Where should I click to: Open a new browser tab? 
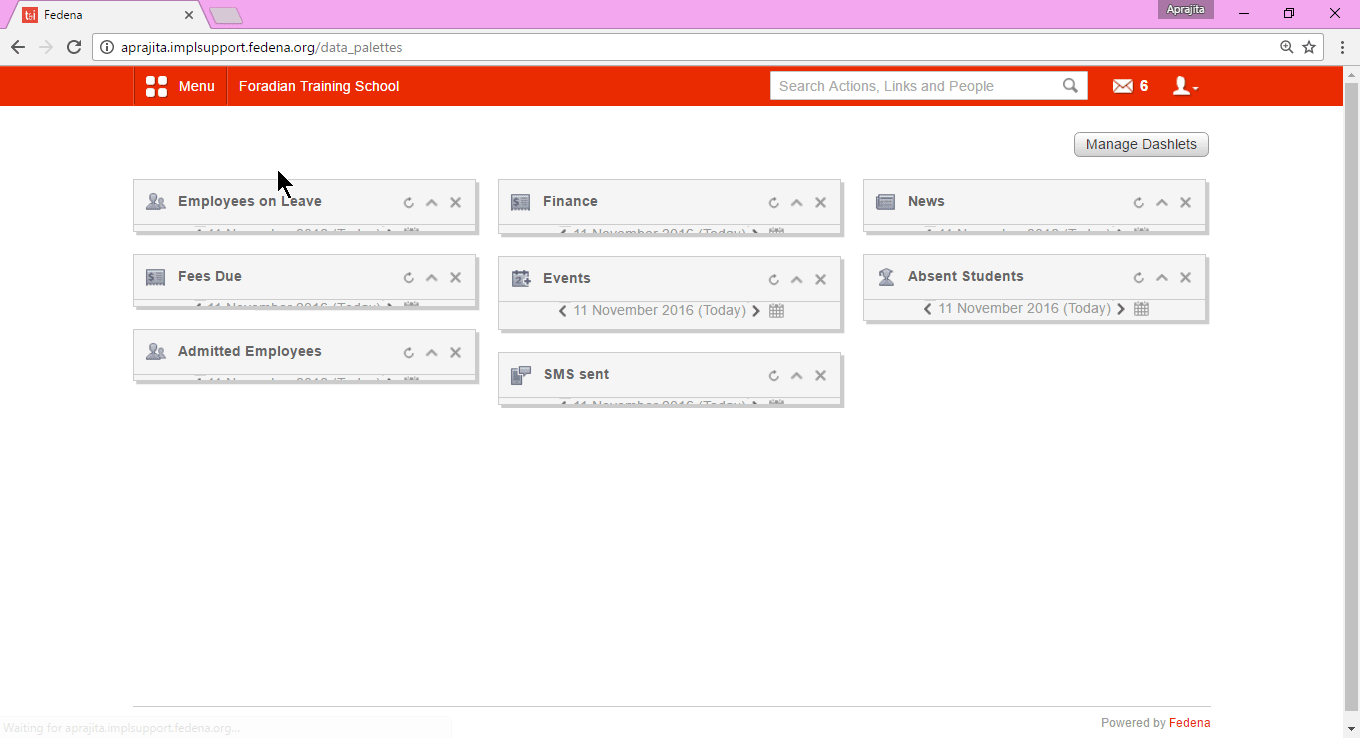point(226,15)
